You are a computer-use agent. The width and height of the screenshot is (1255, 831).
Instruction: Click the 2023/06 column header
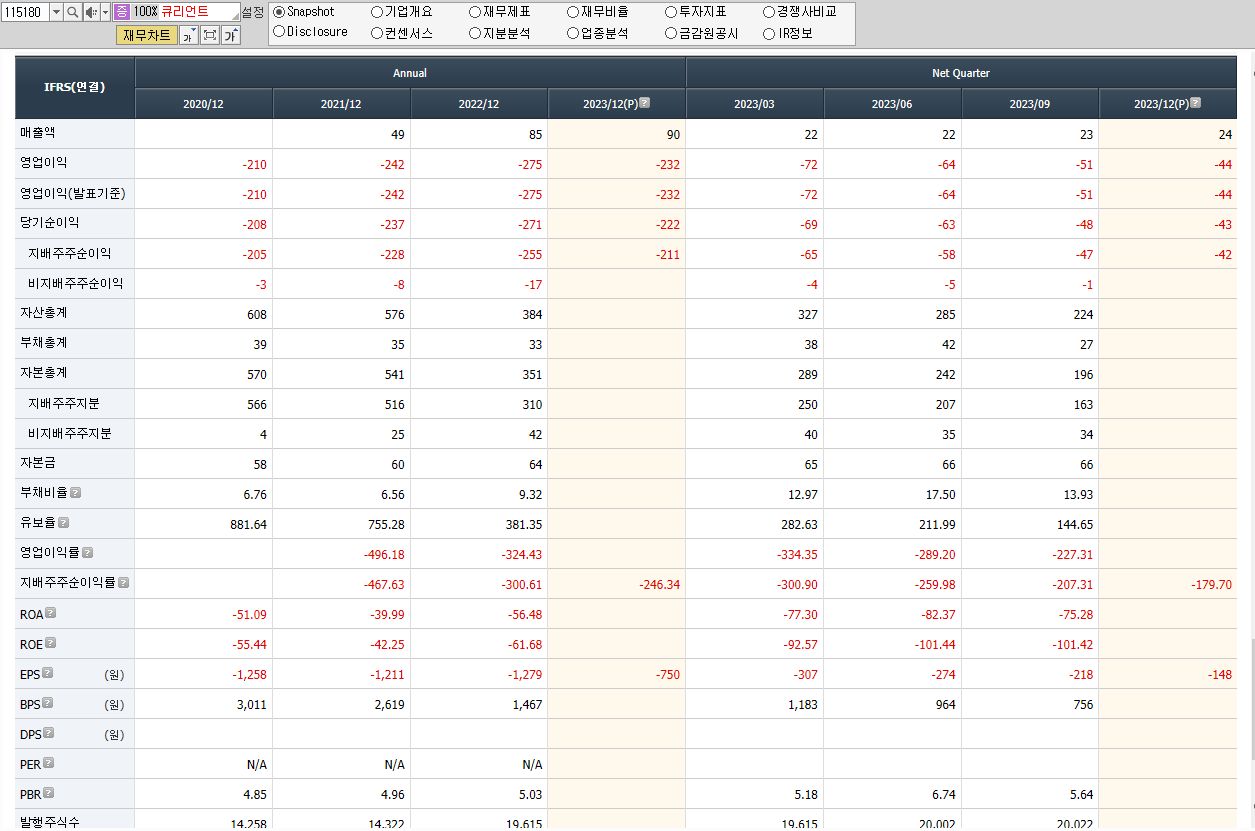pyautogui.click(x=892, y=104)
